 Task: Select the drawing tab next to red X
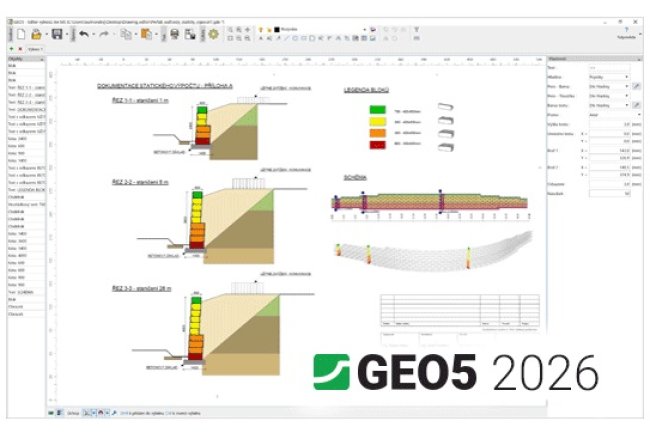click(x=35, y=49)
